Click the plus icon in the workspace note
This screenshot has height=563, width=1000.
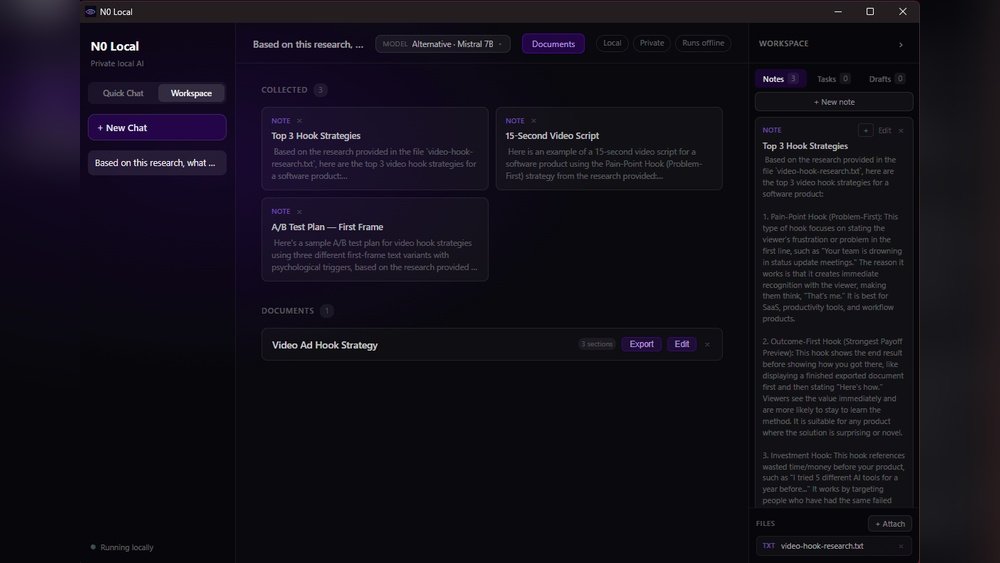(865, 130)
